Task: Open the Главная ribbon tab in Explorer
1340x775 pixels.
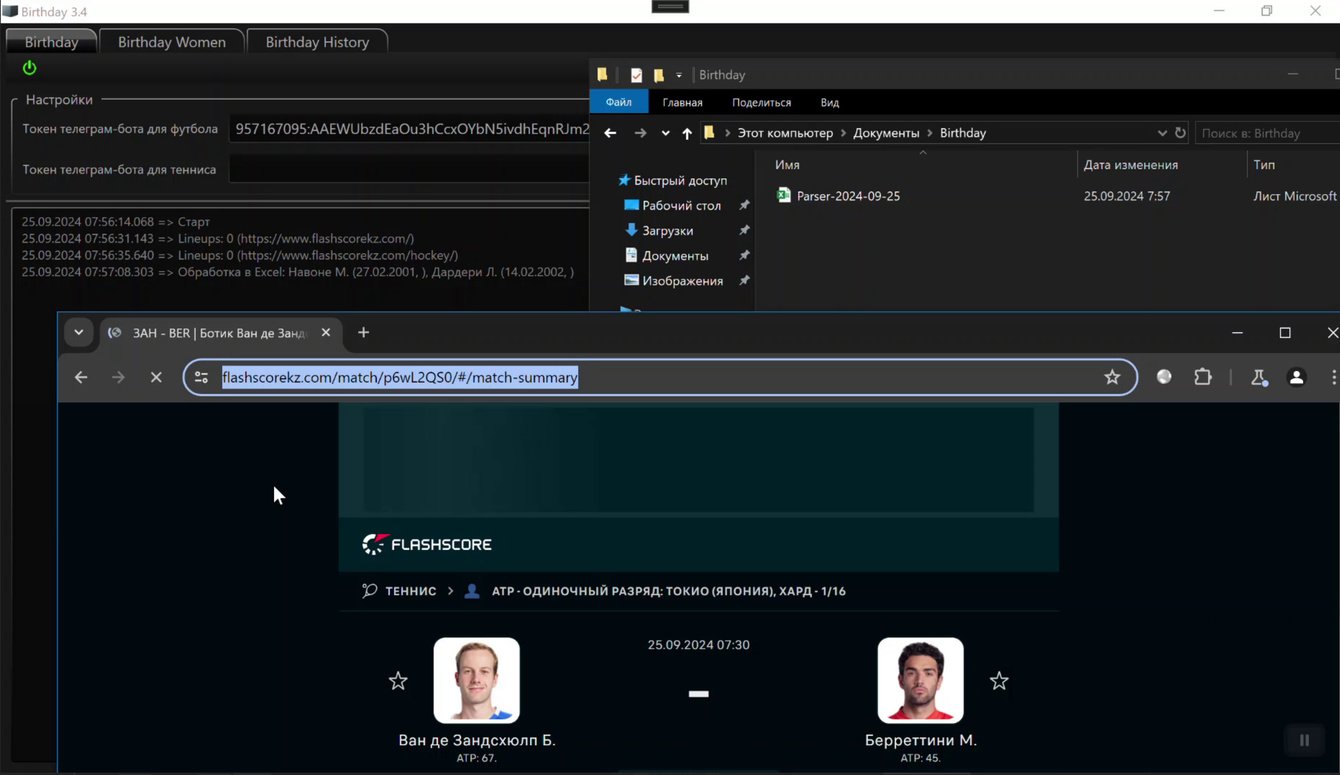Action: (682, 102)
